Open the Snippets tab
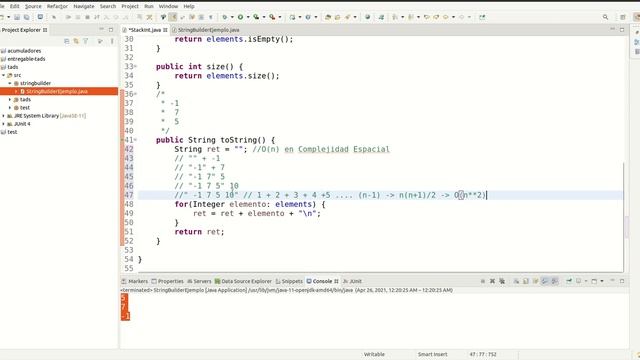The height and width of the screenshot is (360, 640). (x=289, y=281)
